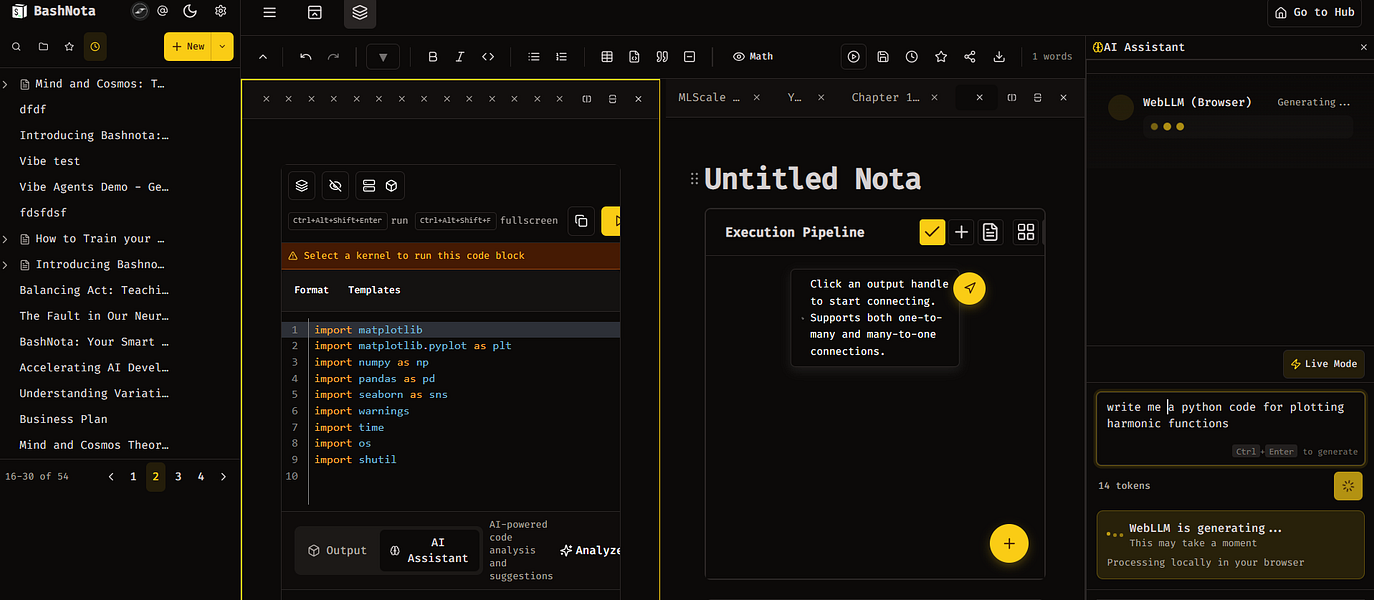
Task: Click the Go to Hub button
Action: [x=1315, y=12]
